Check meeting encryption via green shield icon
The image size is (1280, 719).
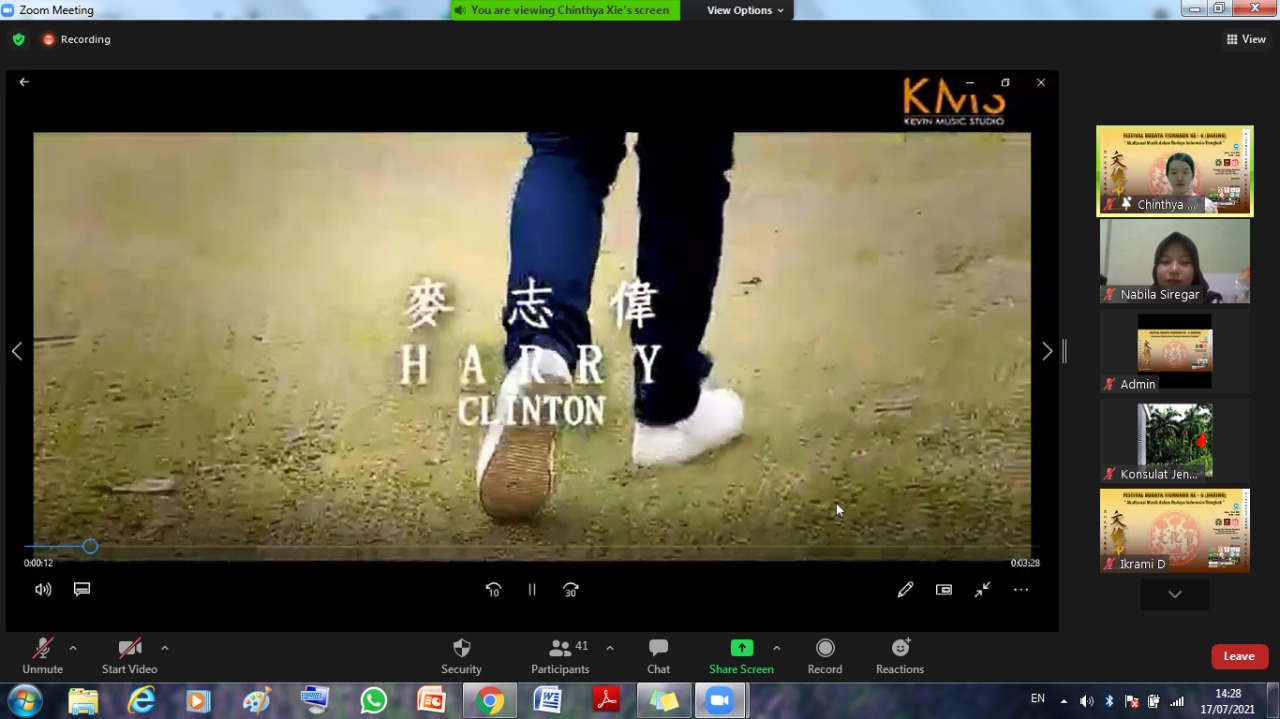19,40
